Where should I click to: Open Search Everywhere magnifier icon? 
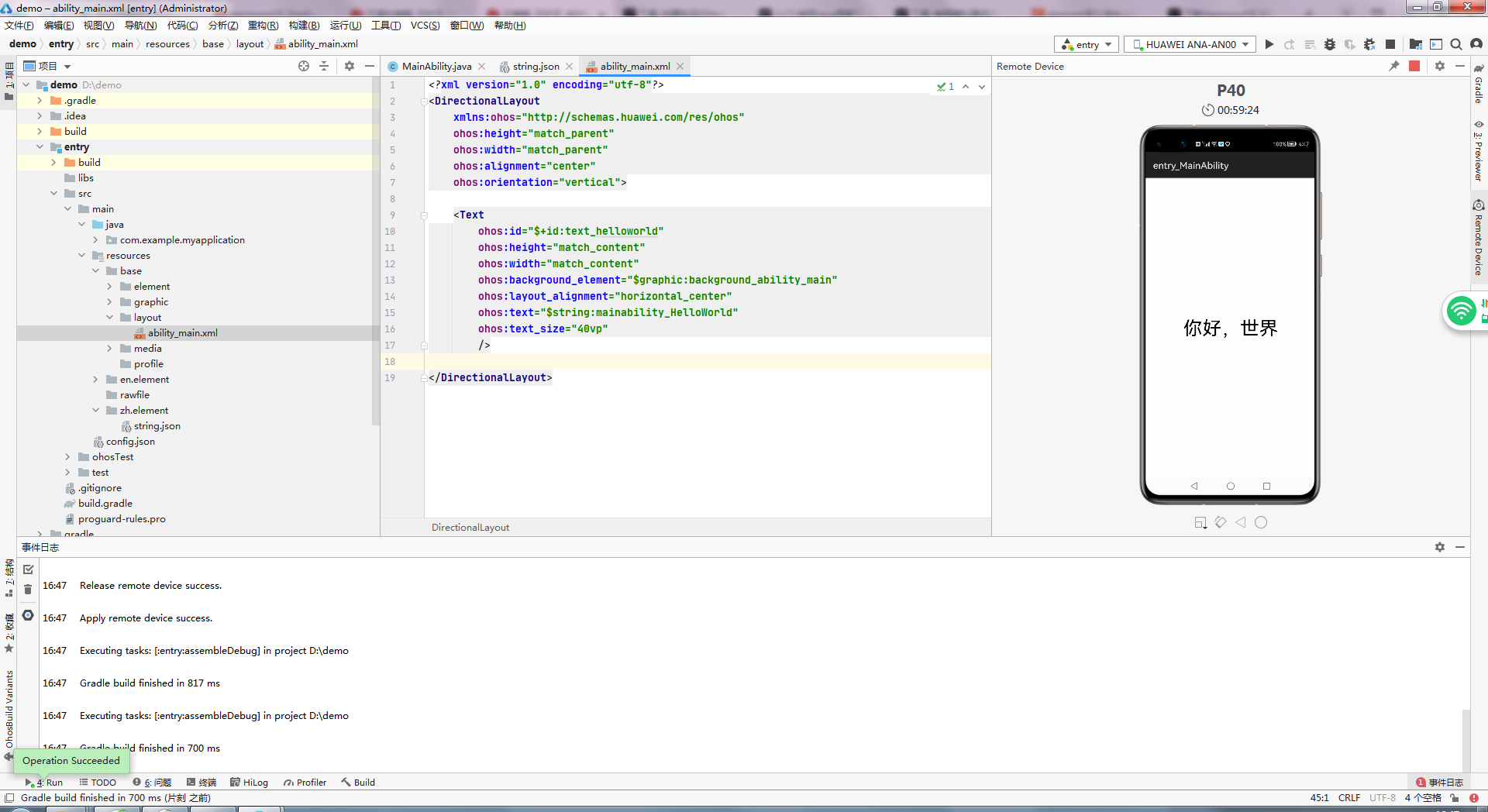point(1456,44)
